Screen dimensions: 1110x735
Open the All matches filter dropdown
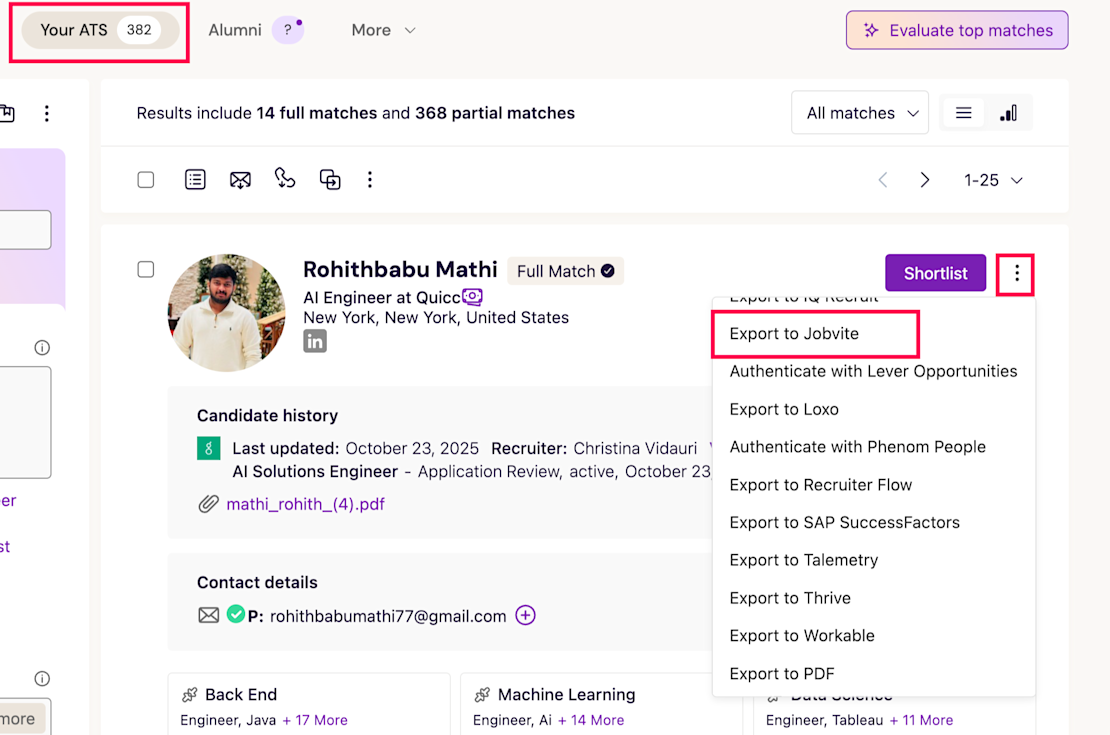(860, 113)
